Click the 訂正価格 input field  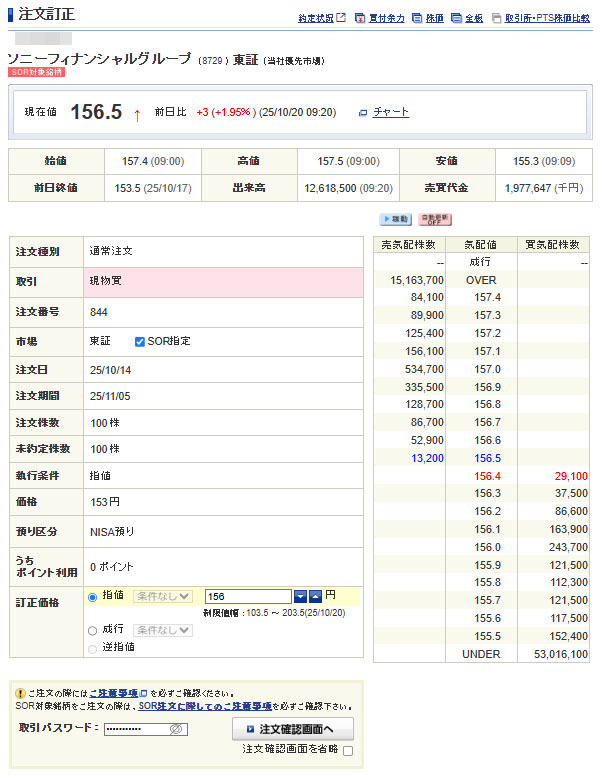point(248,596)
